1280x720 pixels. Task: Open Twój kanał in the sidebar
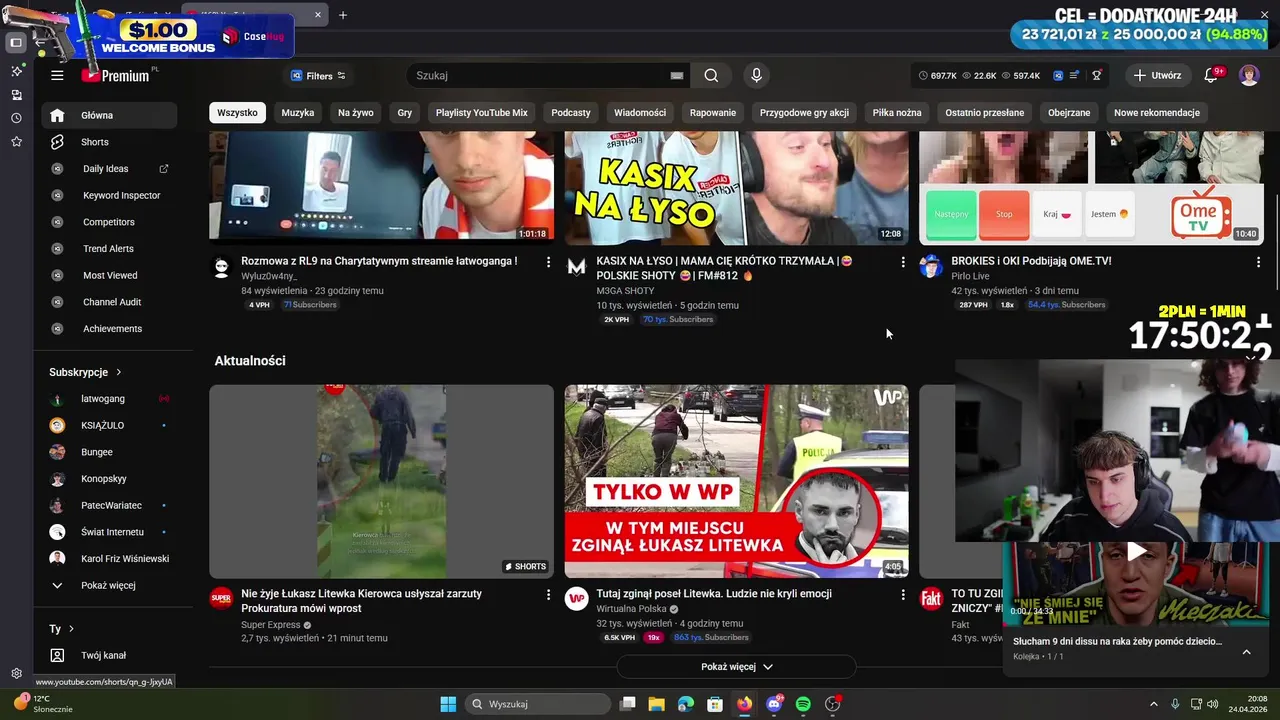pos(110,655)
